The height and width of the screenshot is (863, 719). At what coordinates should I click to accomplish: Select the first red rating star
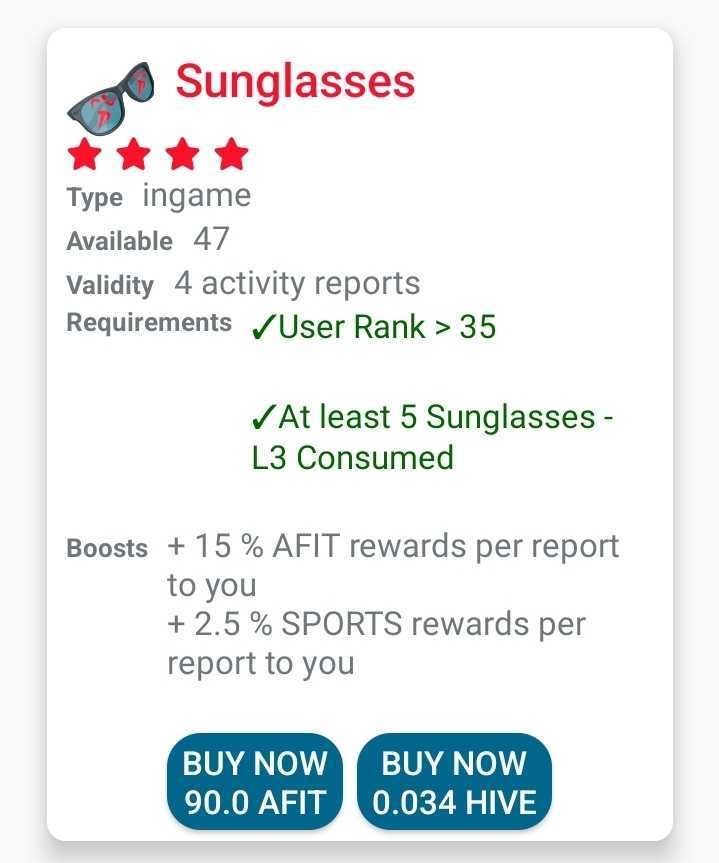(x=85, y=154)
